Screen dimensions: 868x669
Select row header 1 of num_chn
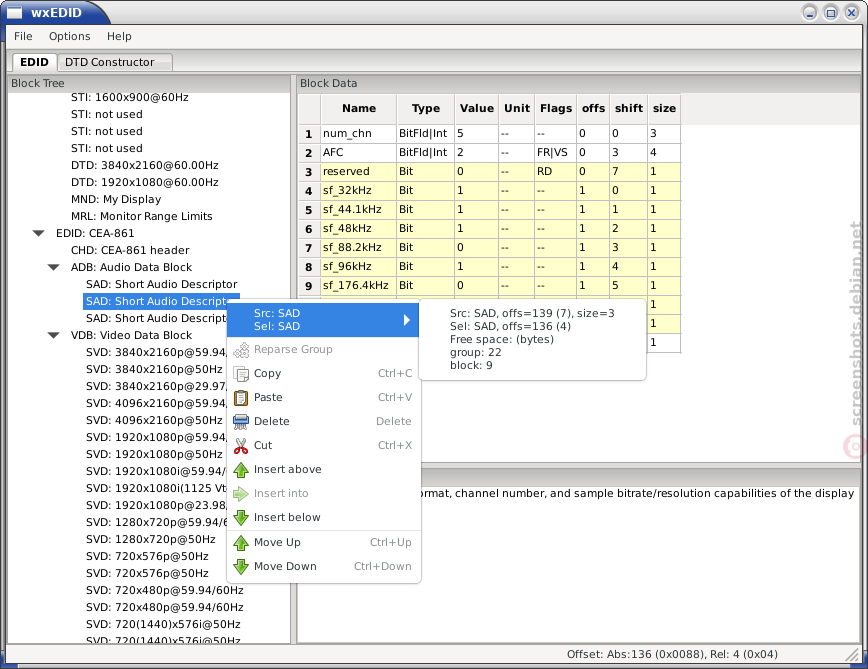click(x=309, y=134)
